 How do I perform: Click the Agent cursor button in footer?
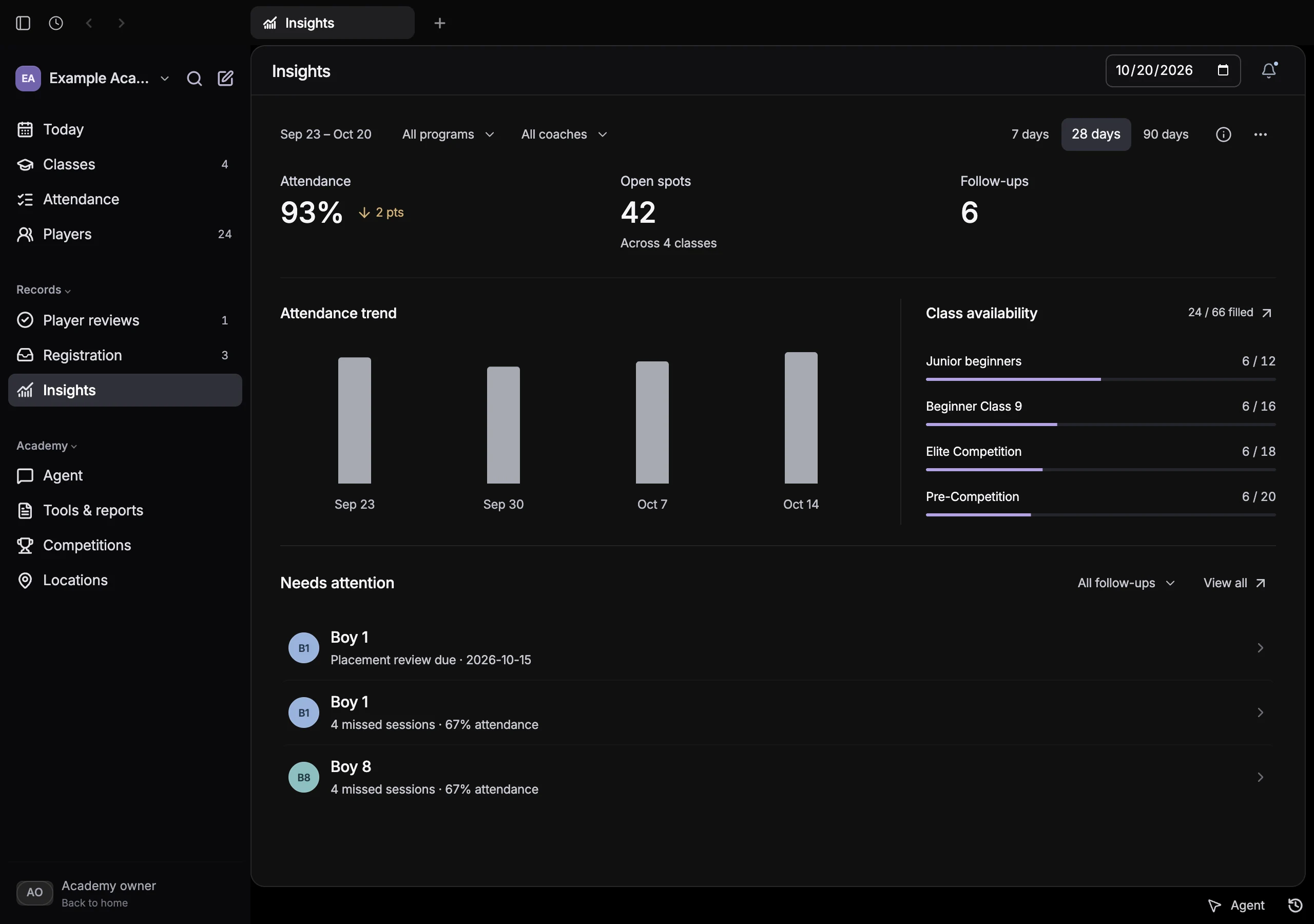(x=1236, y=905)
